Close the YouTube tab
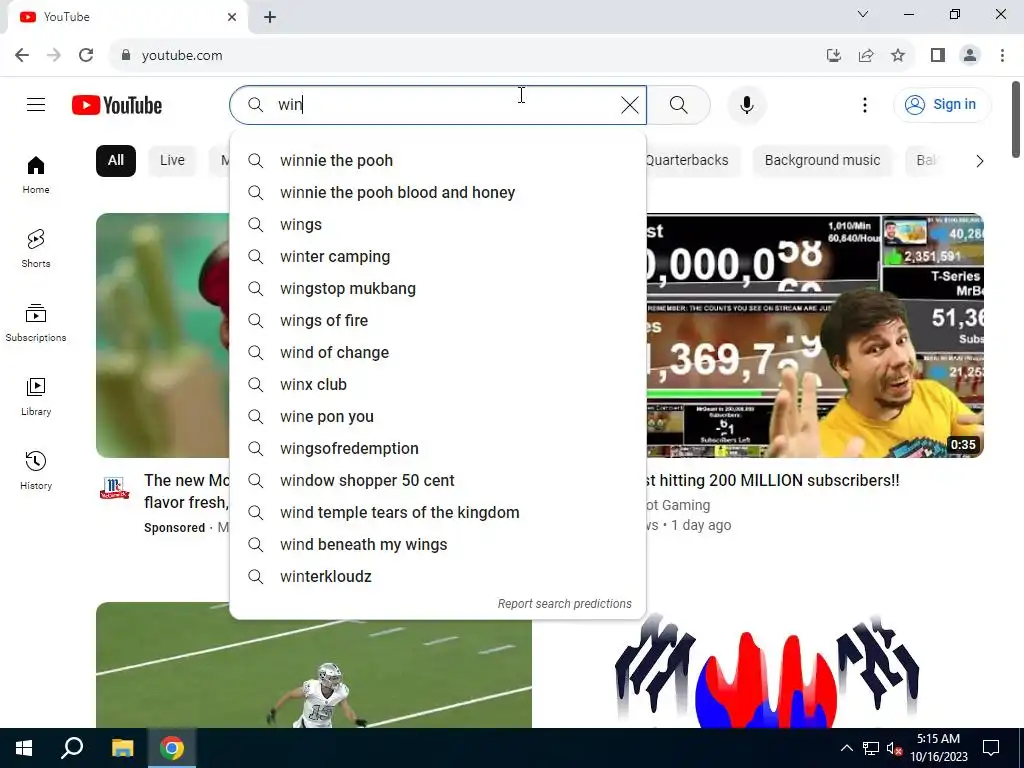The image size is (1024, 768). (232, 17)
